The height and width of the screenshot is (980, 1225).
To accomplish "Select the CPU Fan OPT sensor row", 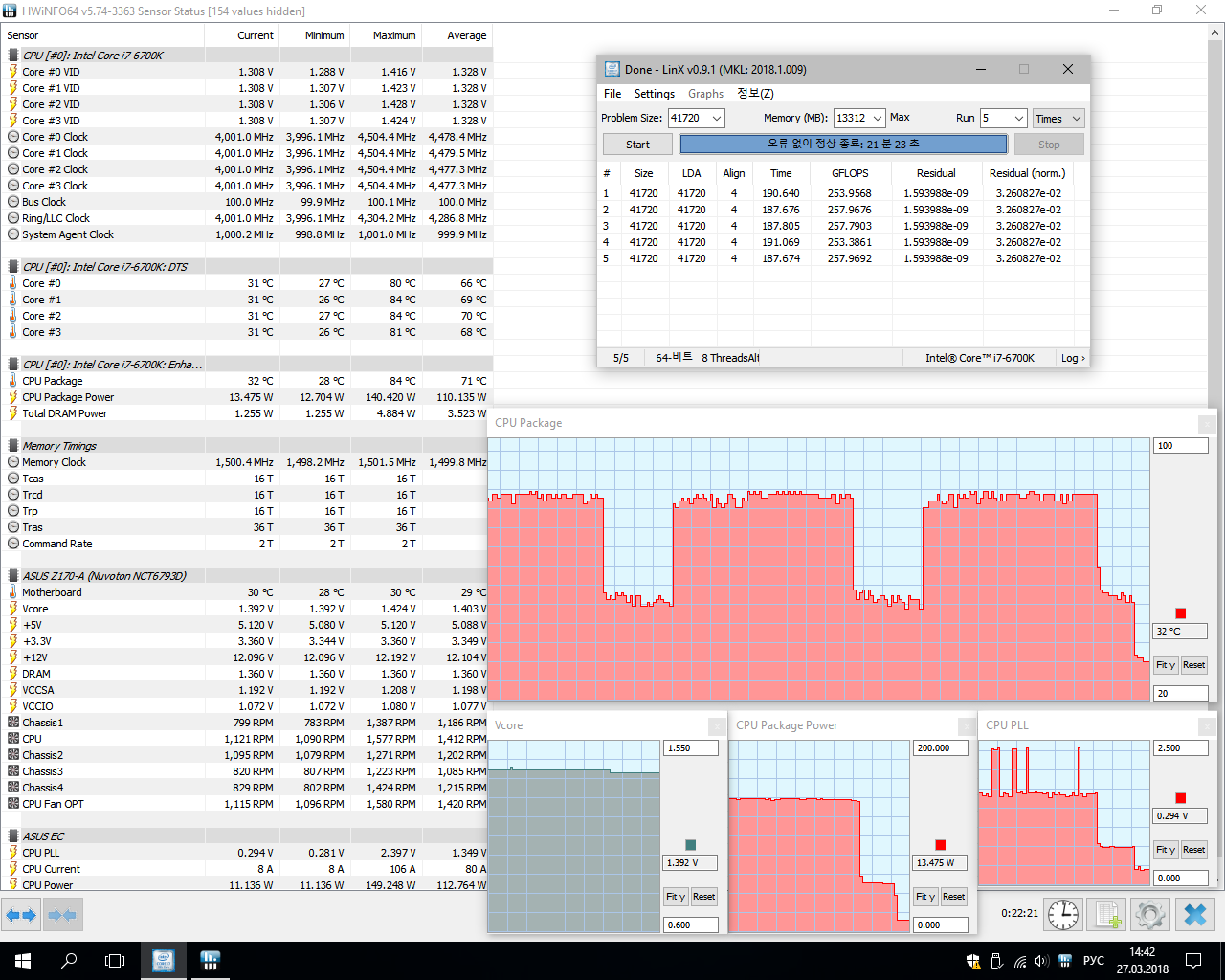I will coord(247,804).
